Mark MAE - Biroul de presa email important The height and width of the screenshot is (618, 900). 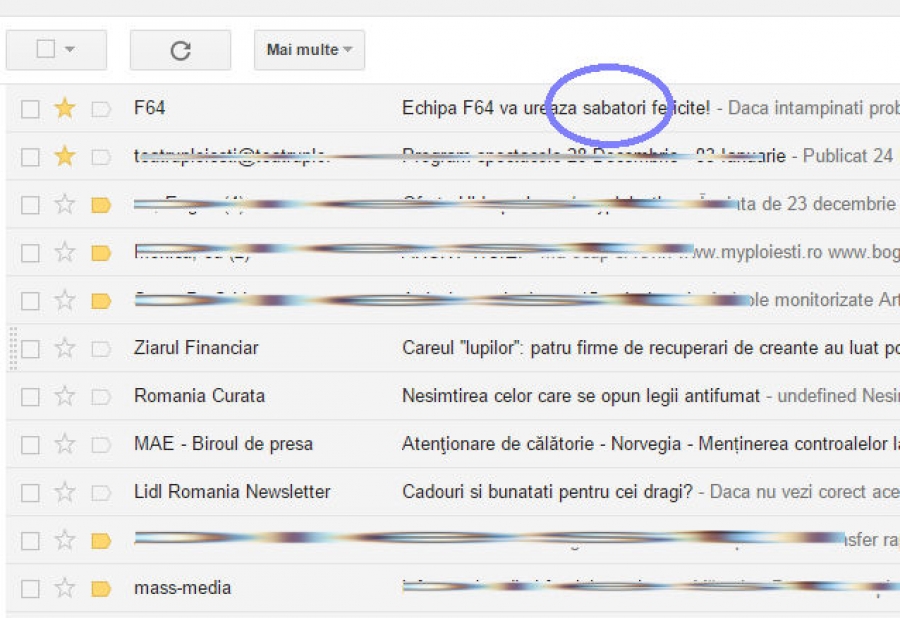click(101, 445)
